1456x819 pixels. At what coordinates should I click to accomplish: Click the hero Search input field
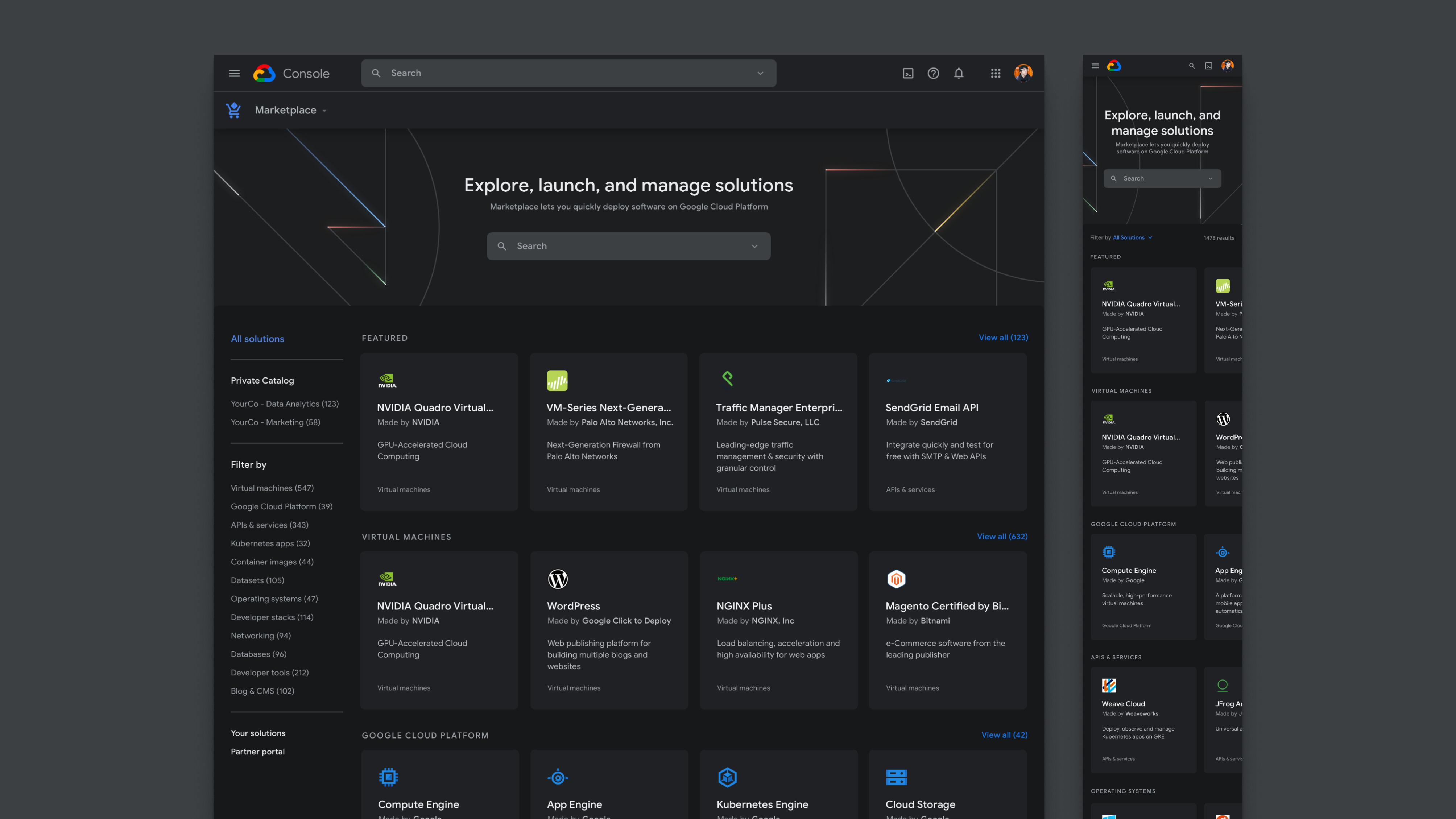coord(629,247)
